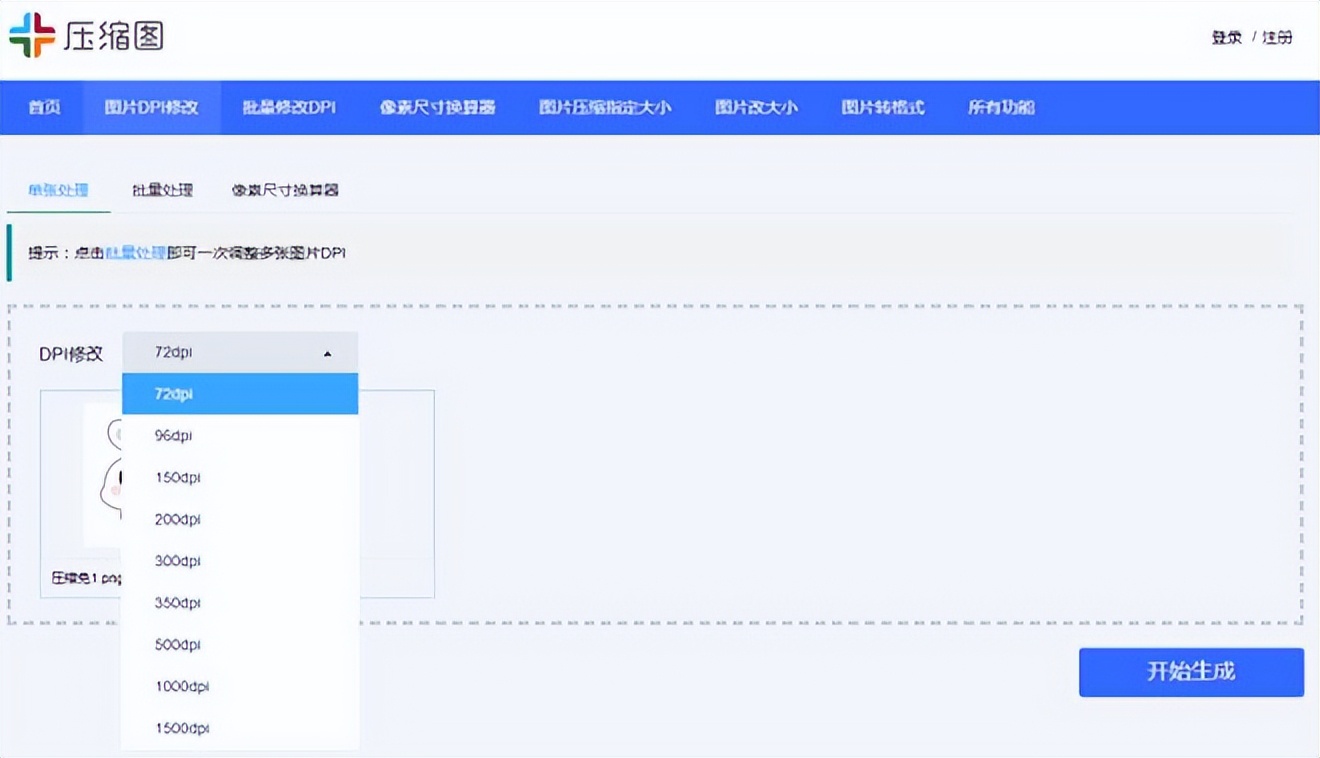Click the 开始生成 button
1320x758 pixels.
[x=1190, y=672]
